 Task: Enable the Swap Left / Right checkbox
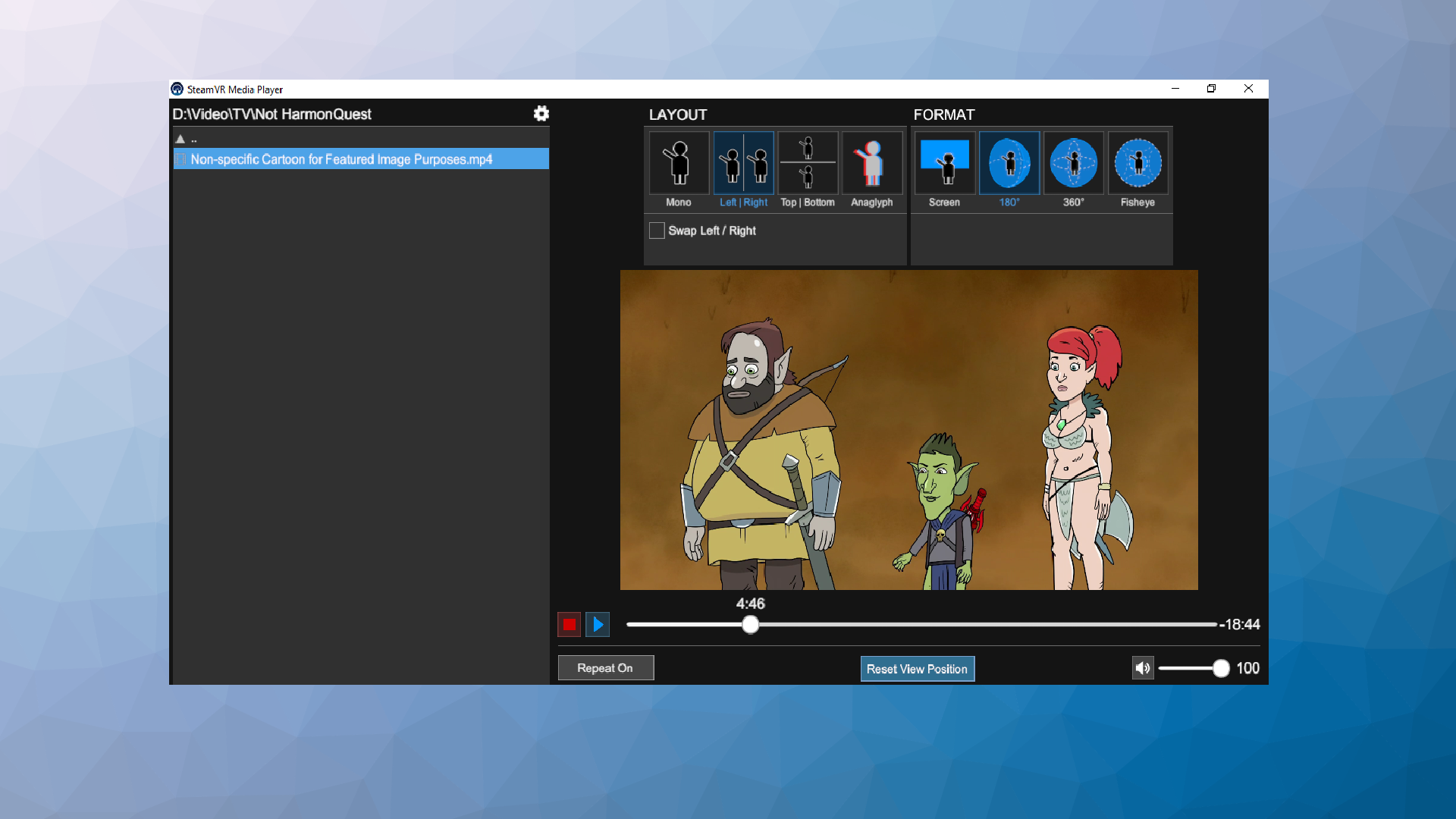(x=656, y=231)
